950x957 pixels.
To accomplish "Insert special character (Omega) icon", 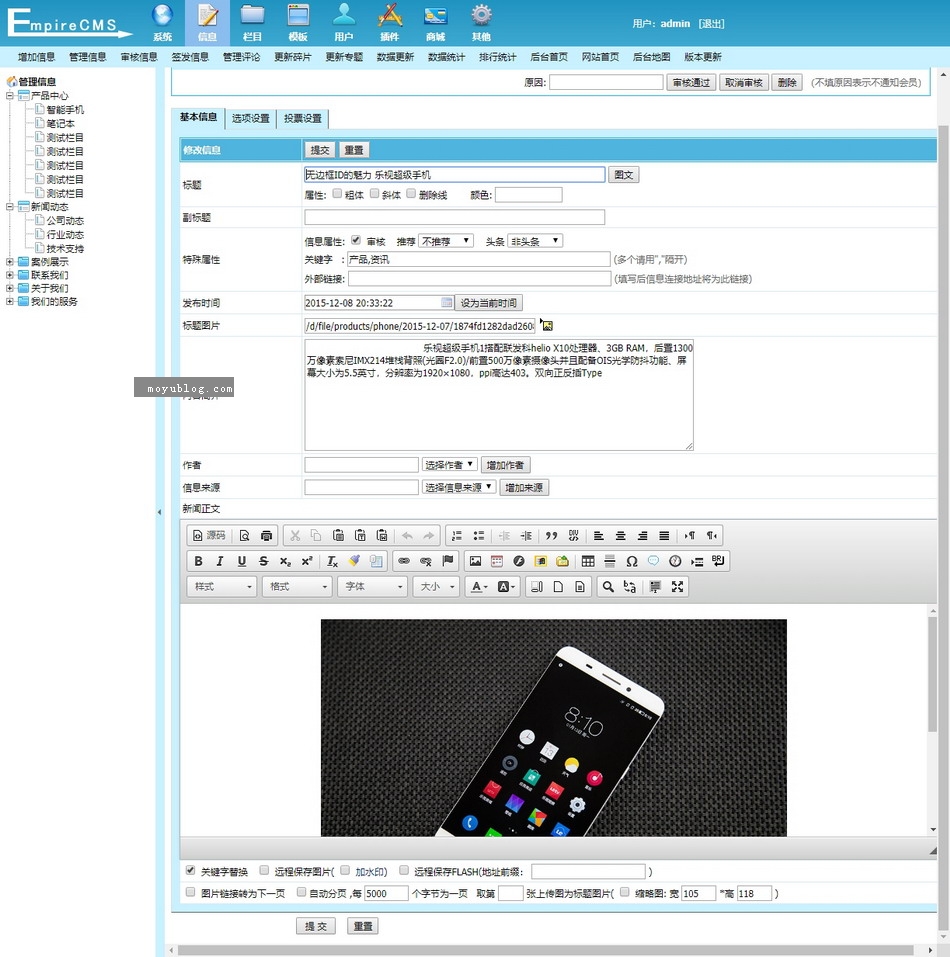I will click(632, 561).
